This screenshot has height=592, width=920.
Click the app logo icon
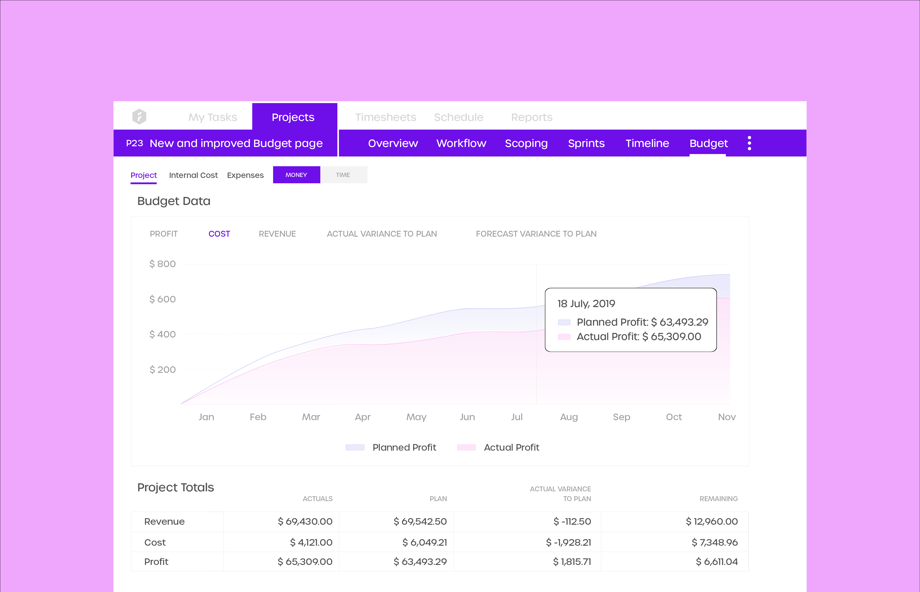click(139, 117)
